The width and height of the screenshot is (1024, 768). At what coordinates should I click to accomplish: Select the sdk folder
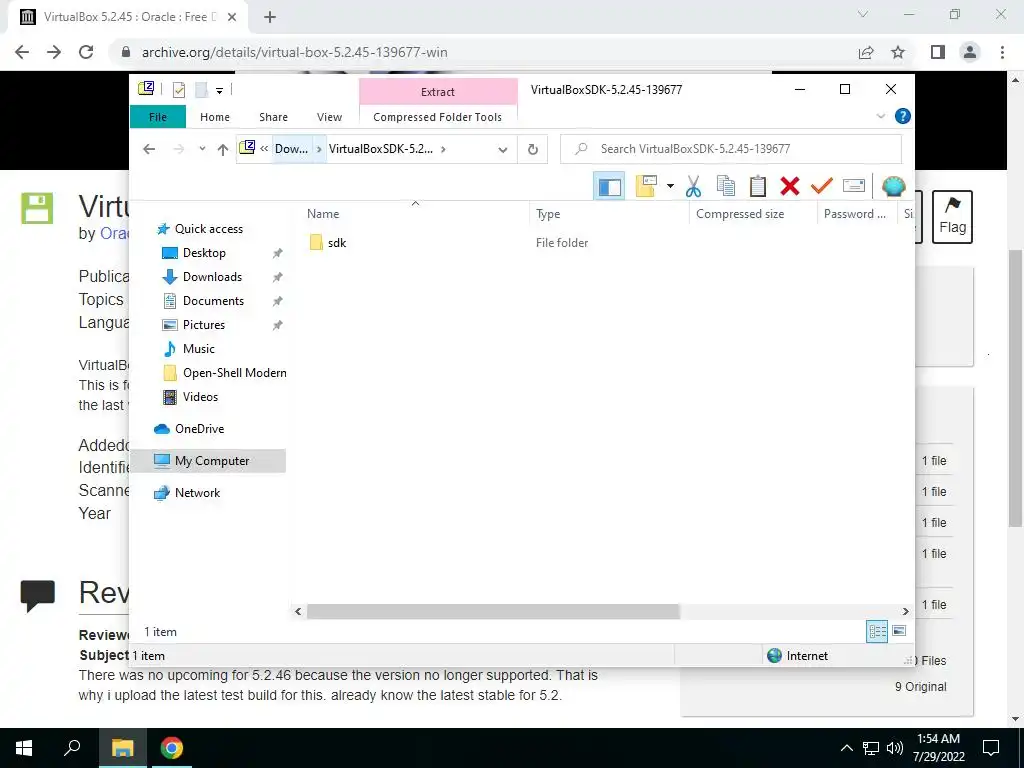point(336,243)
